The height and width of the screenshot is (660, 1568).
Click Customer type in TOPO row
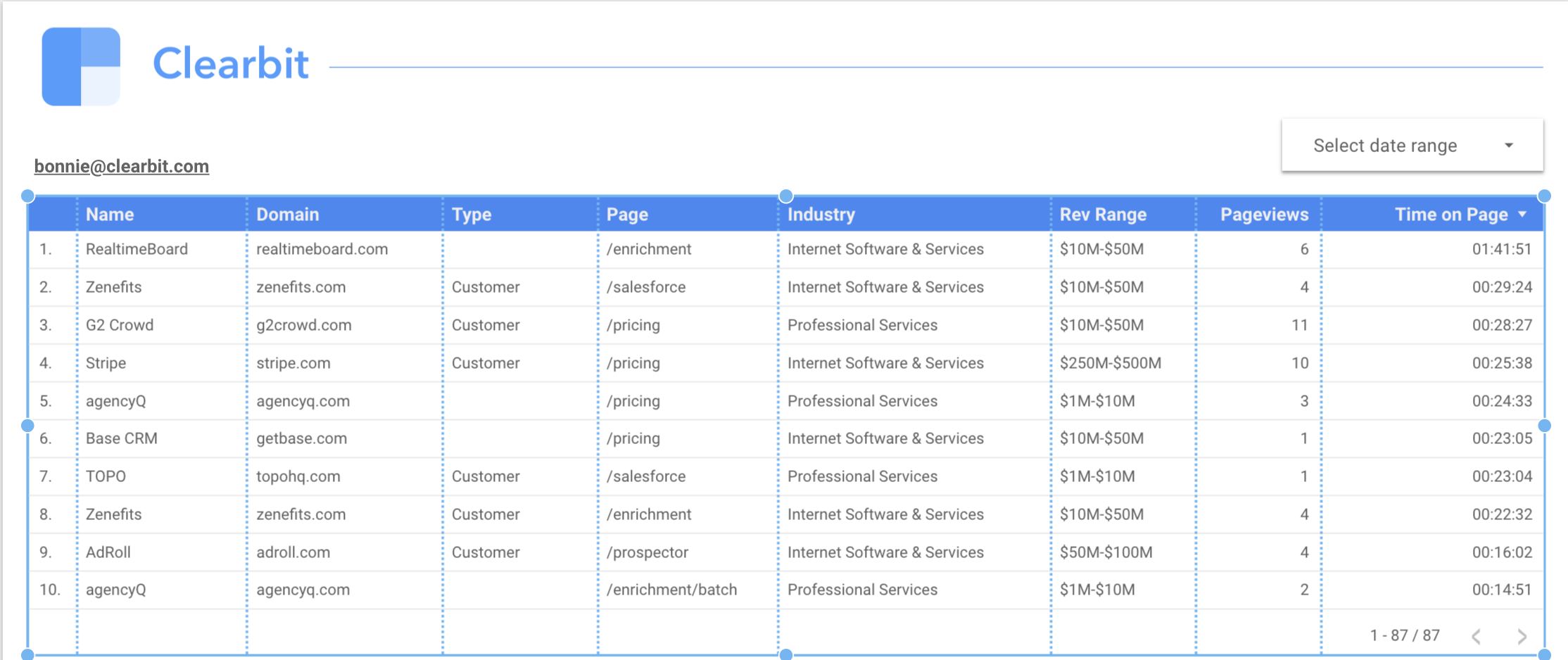pyautogui.click(x=486, y=476)
